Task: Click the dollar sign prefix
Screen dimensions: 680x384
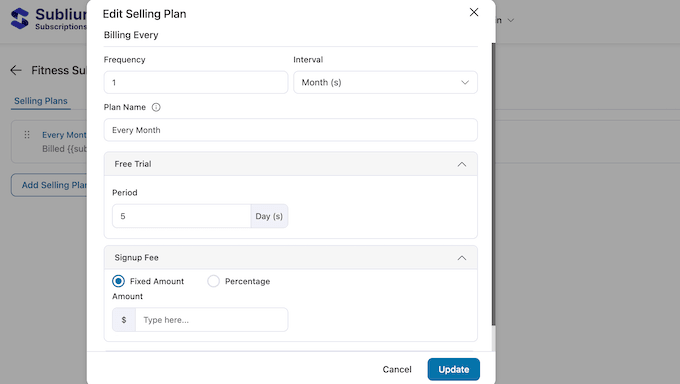Action: click(x=124, y=320)
